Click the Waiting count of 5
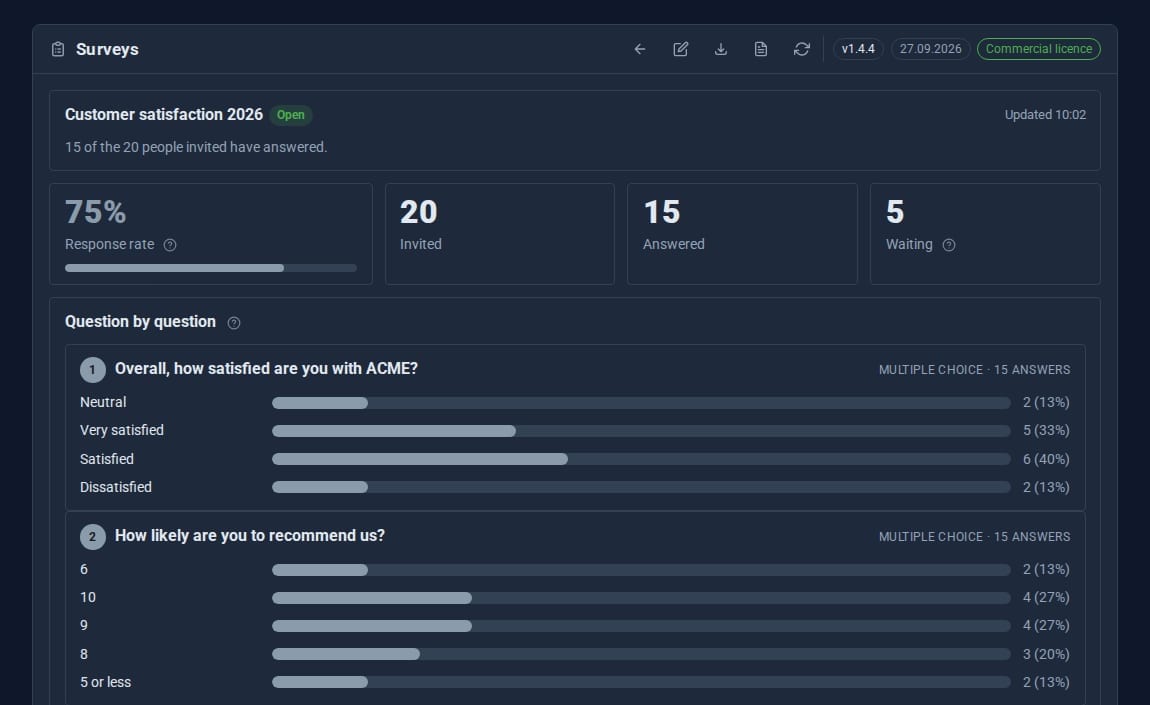The height and width of the screenshot is (705, 1150). (895, 213)
